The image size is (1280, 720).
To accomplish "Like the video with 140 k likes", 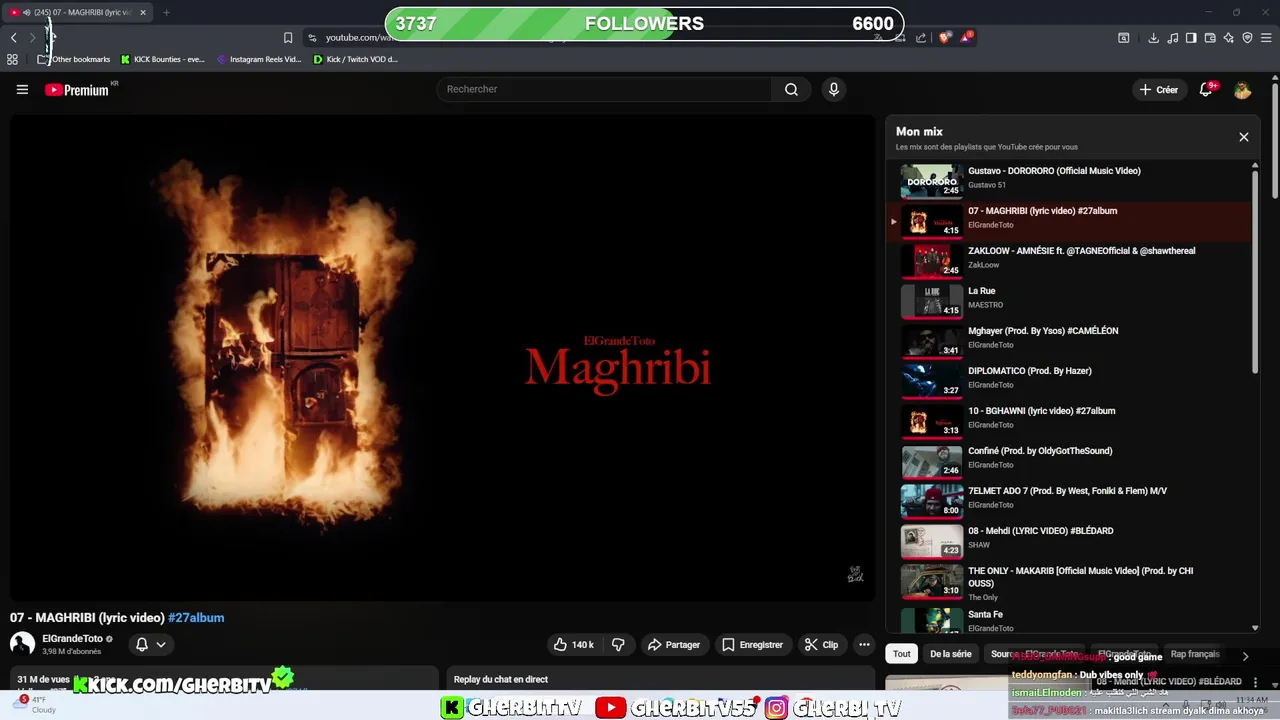I will 574,645.
